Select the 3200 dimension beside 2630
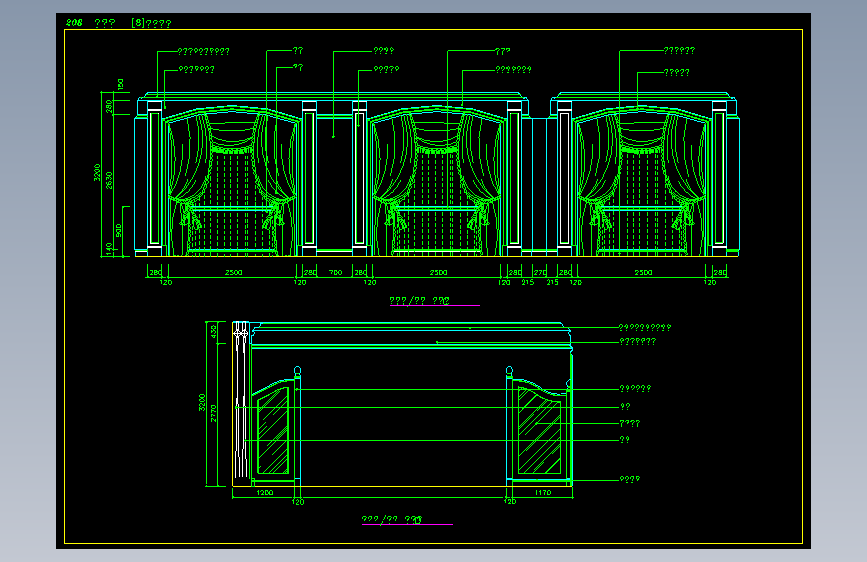 97,172
